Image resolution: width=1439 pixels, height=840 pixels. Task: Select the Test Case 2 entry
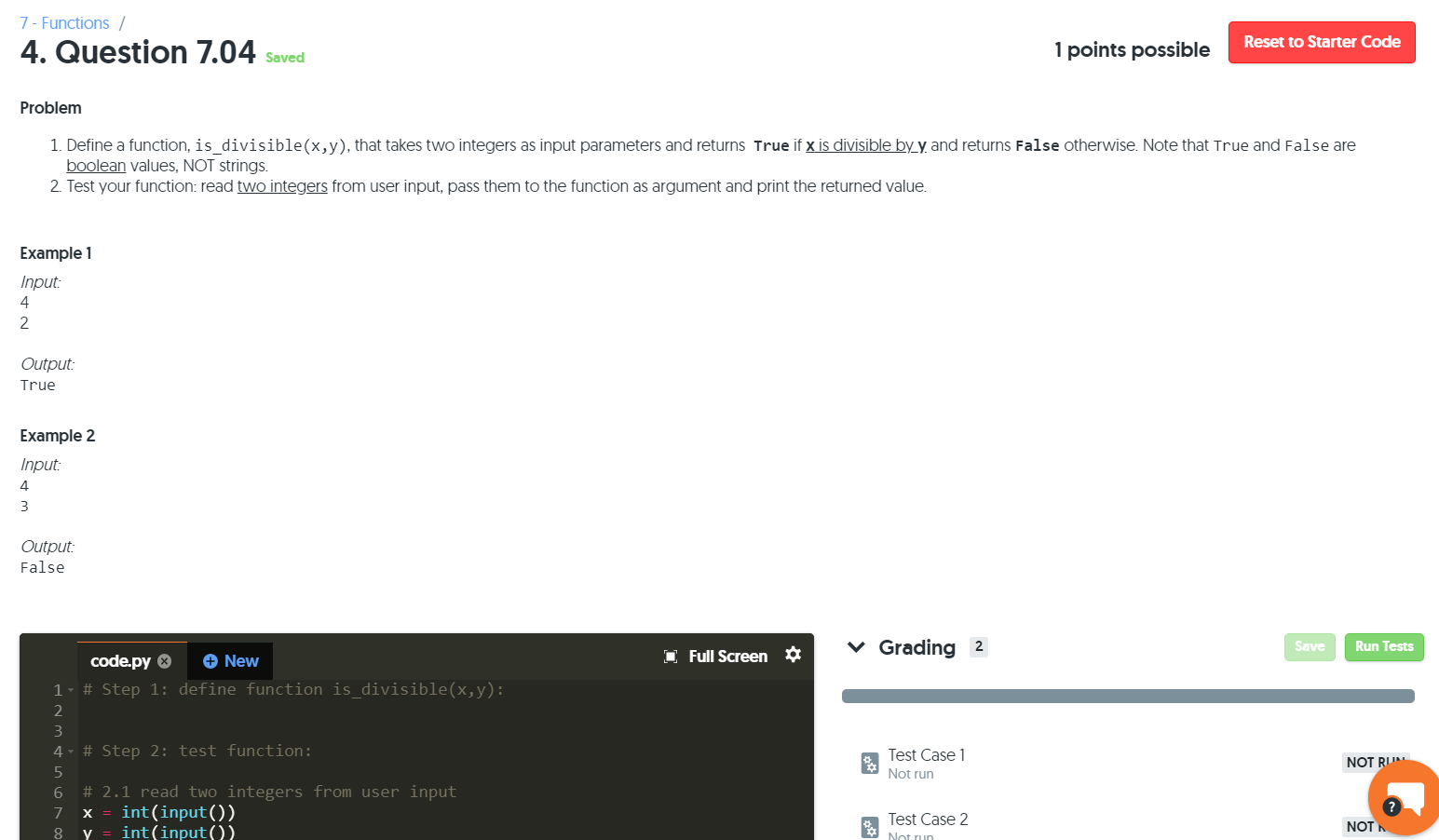(x=928, y=820)
